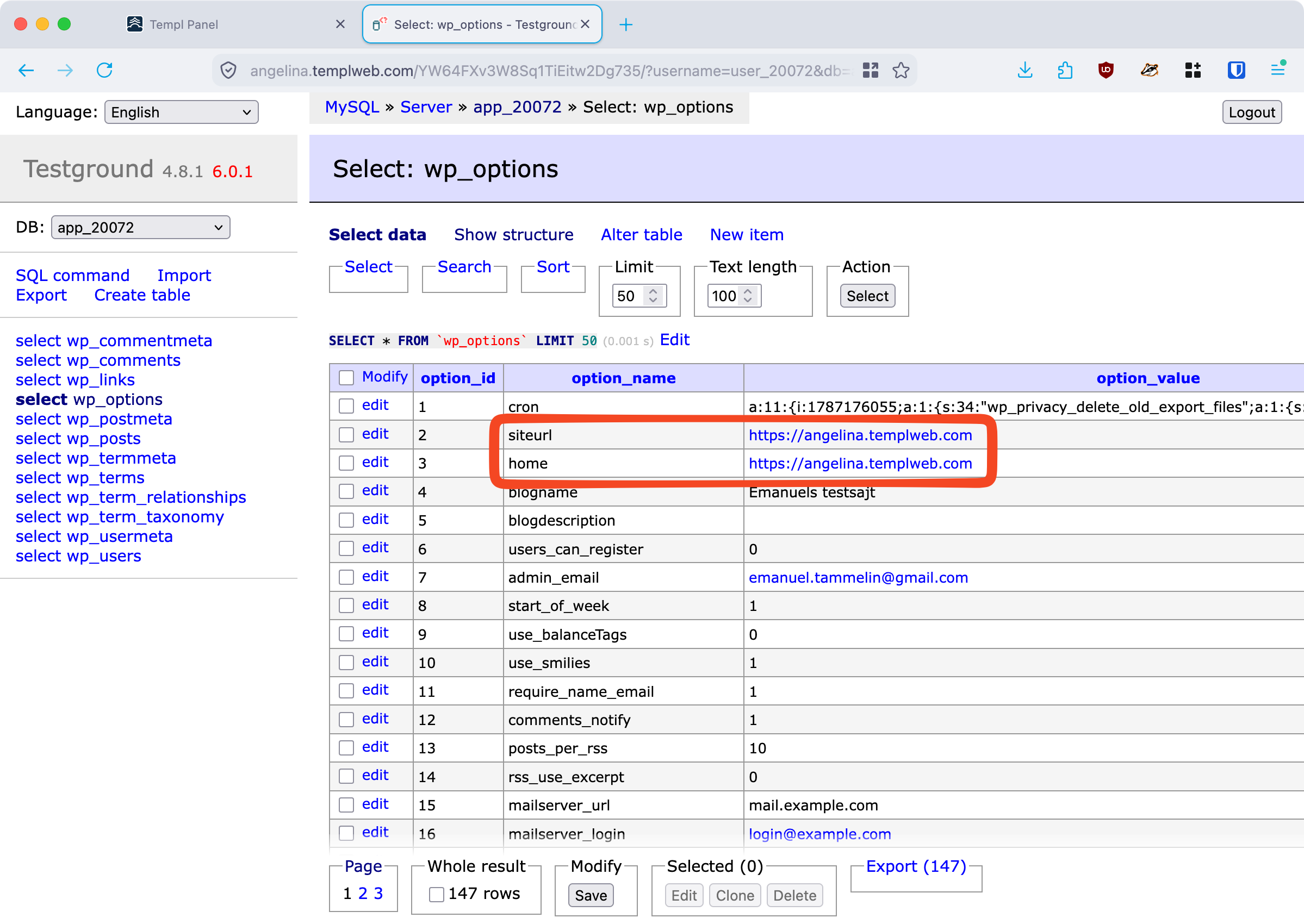
Task: Open the siteurl value https://angelina.templweb.com
Action: [860, 435]
